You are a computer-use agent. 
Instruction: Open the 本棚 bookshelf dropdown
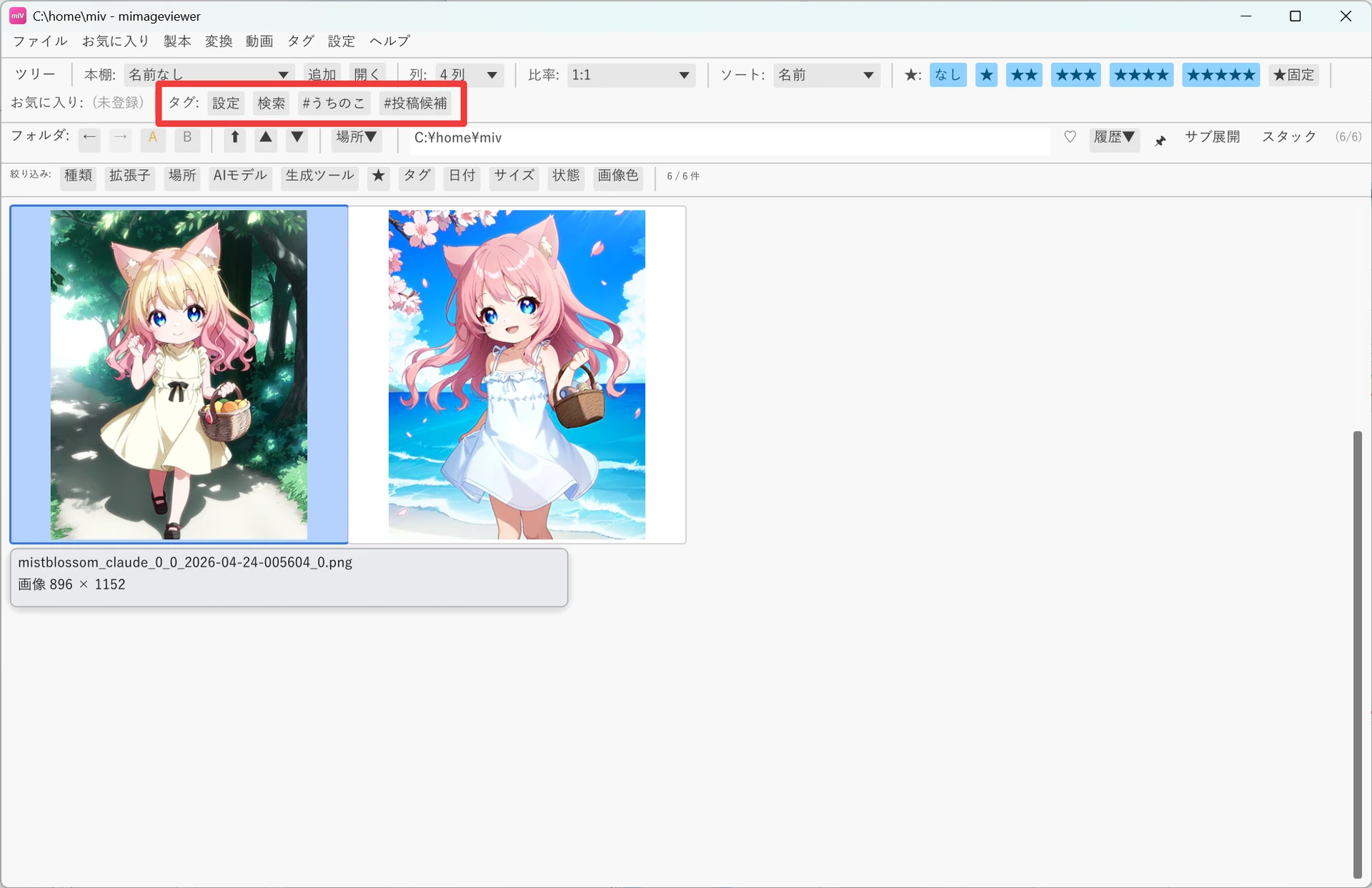[209, 75]
